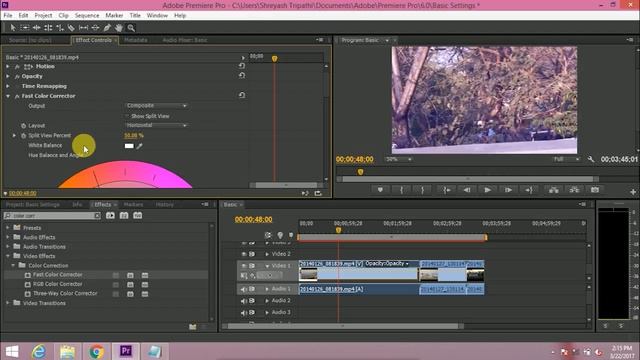Open the program monitor zoom level dropdown
The width and height of the screenshot is (640, 360).
(x=398, y=159)
